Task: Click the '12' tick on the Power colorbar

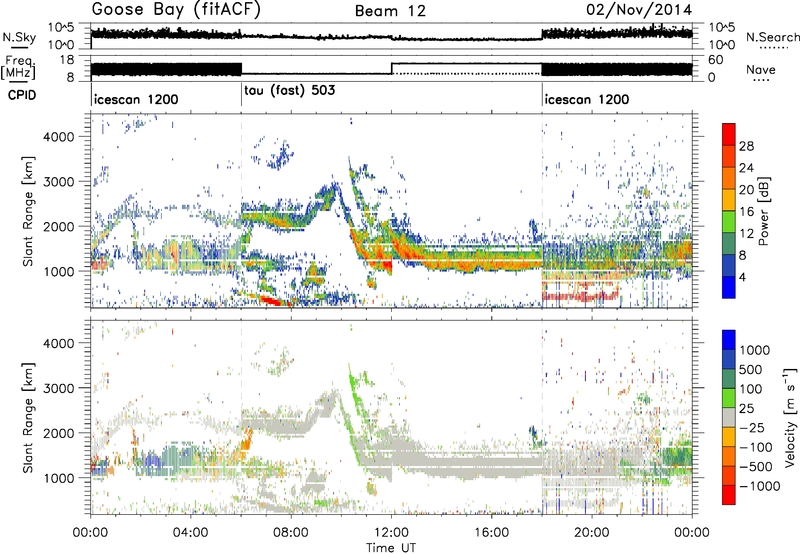Action: coord(746,234)
